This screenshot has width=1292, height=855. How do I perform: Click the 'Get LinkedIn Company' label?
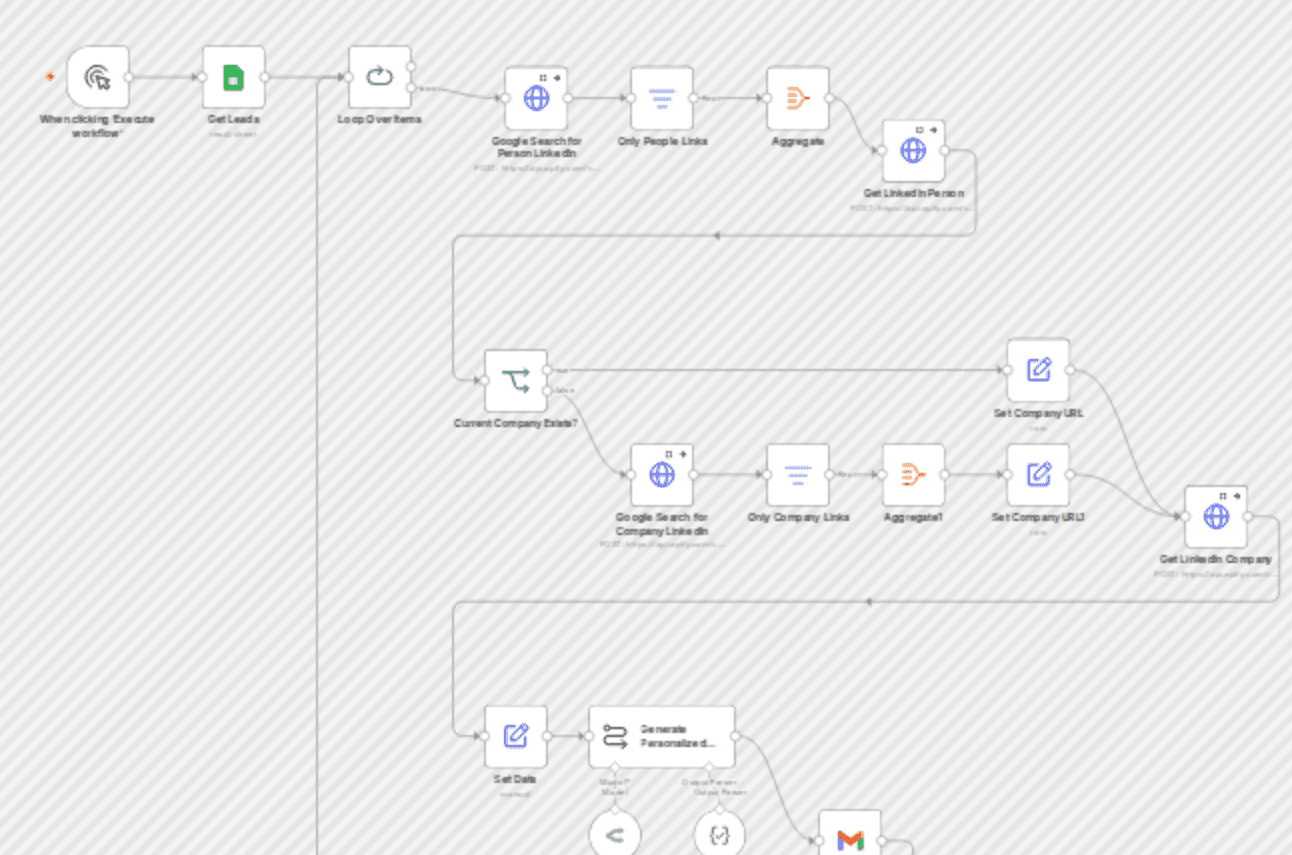(x=1216, y=559)
